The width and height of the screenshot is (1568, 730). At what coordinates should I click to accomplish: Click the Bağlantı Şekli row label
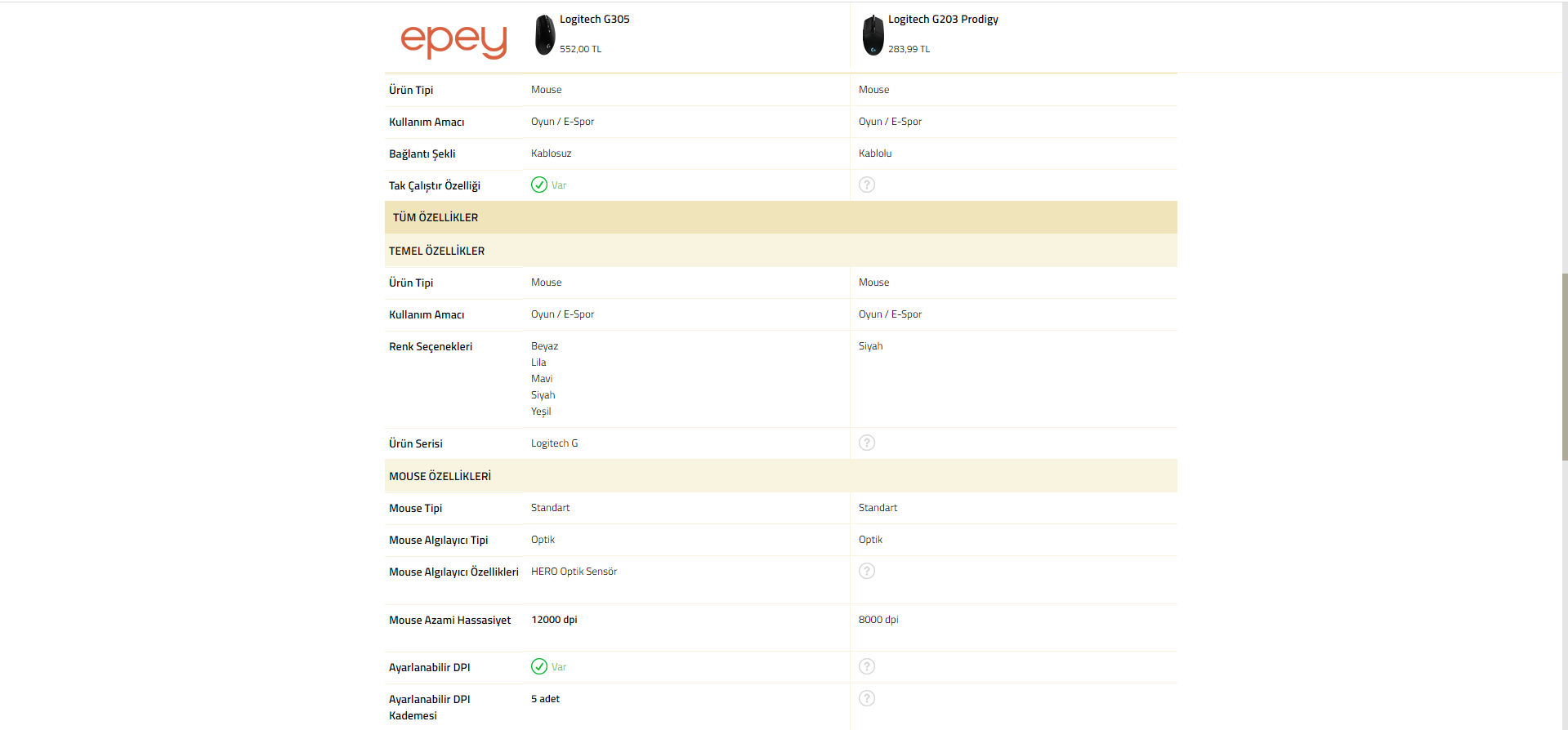coord(422,154)
